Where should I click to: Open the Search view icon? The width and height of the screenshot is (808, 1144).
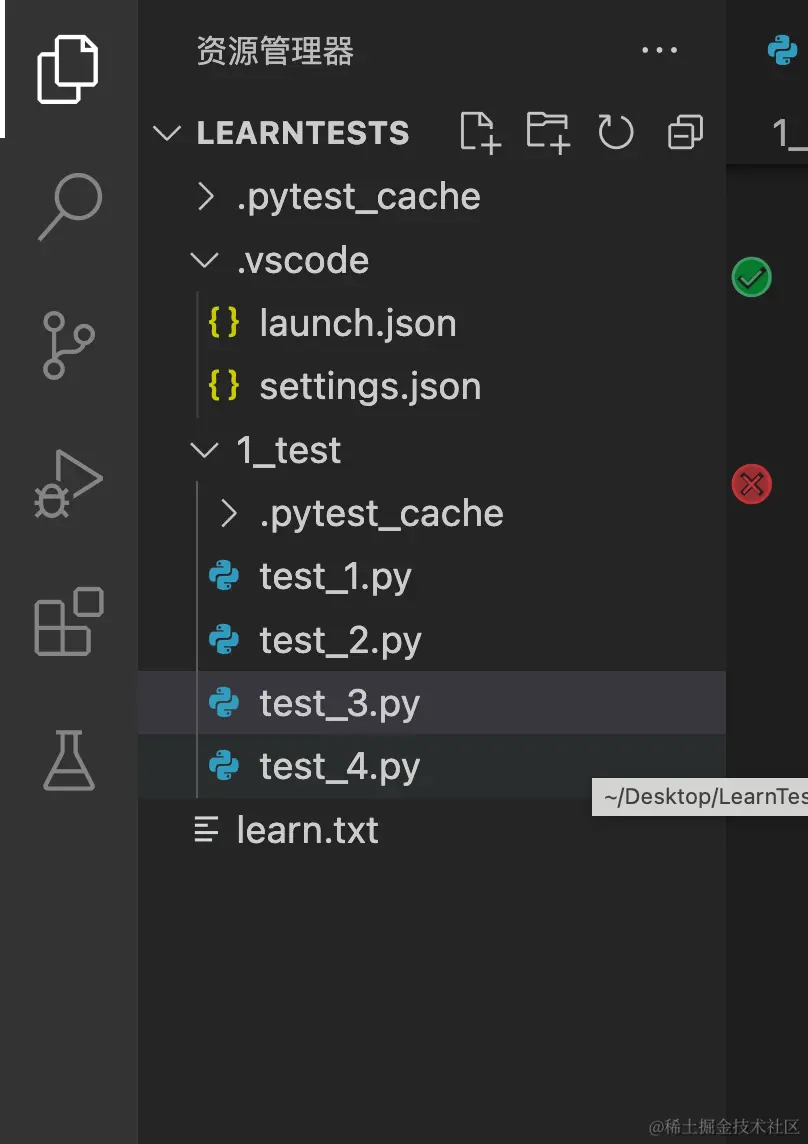69,206
